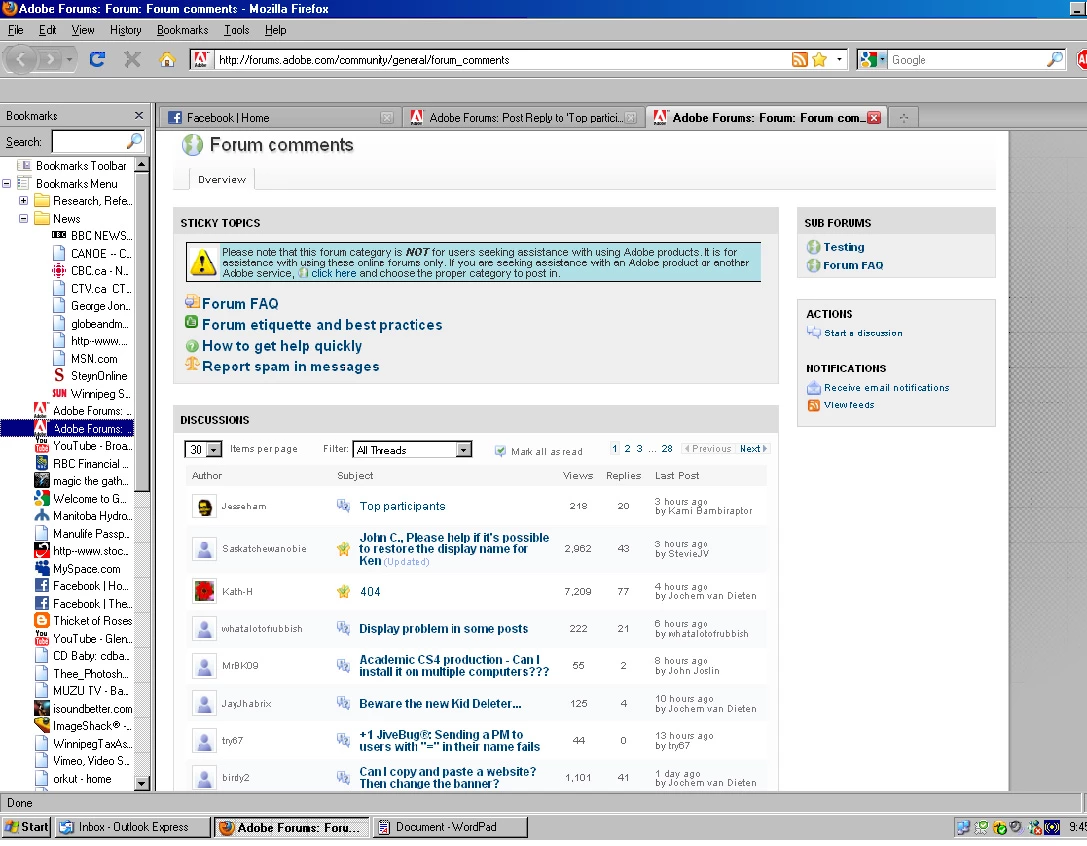Open Report spam in messages

tap(290, 366)
